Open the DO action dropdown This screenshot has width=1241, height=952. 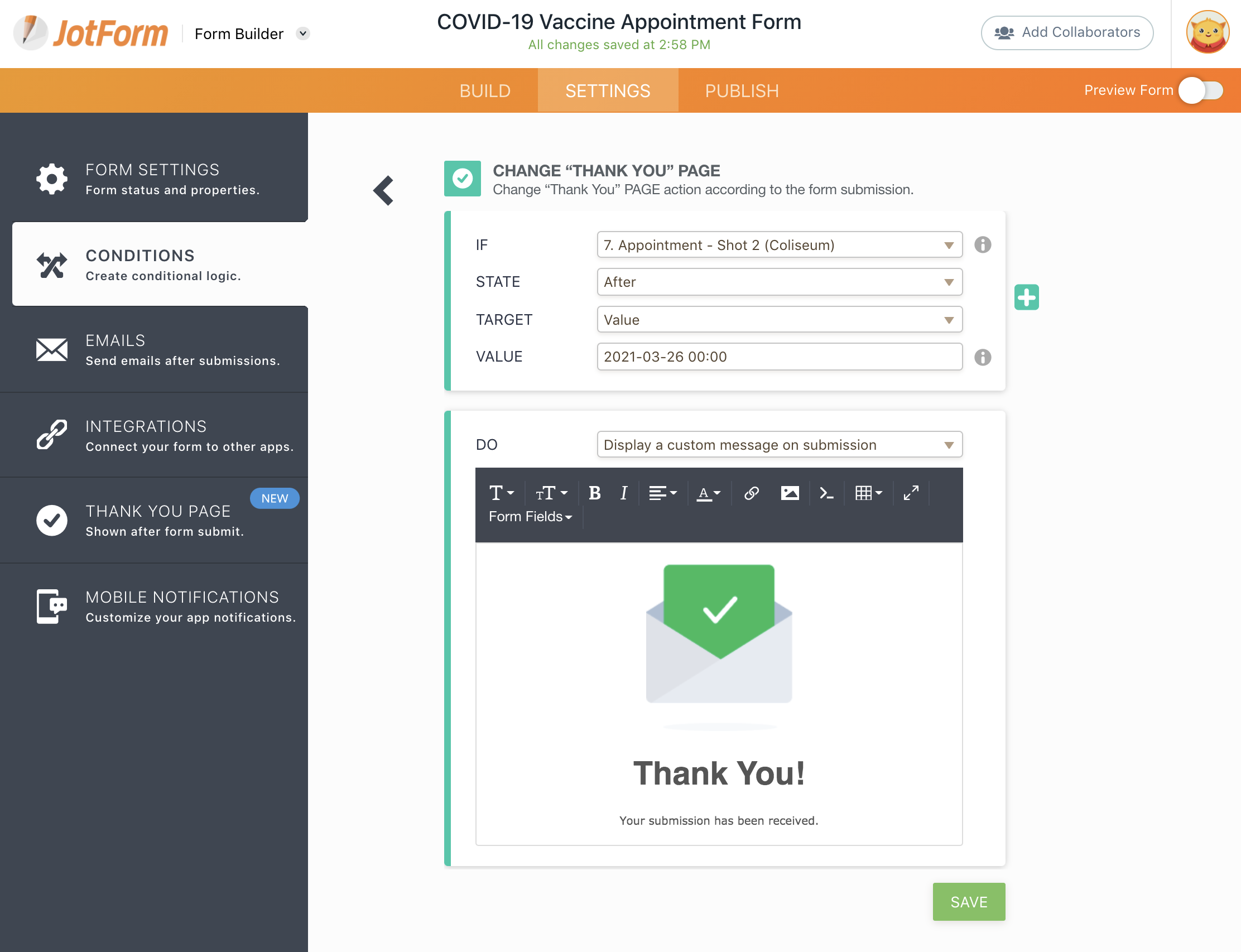(x=779, y=445)
